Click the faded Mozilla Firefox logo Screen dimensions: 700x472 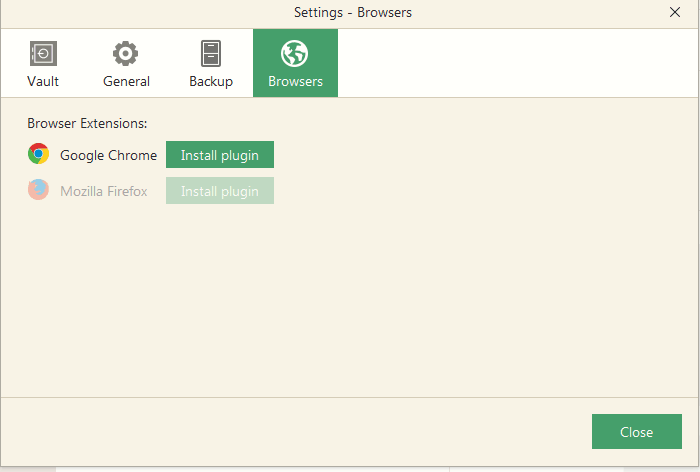coord(38,190)
